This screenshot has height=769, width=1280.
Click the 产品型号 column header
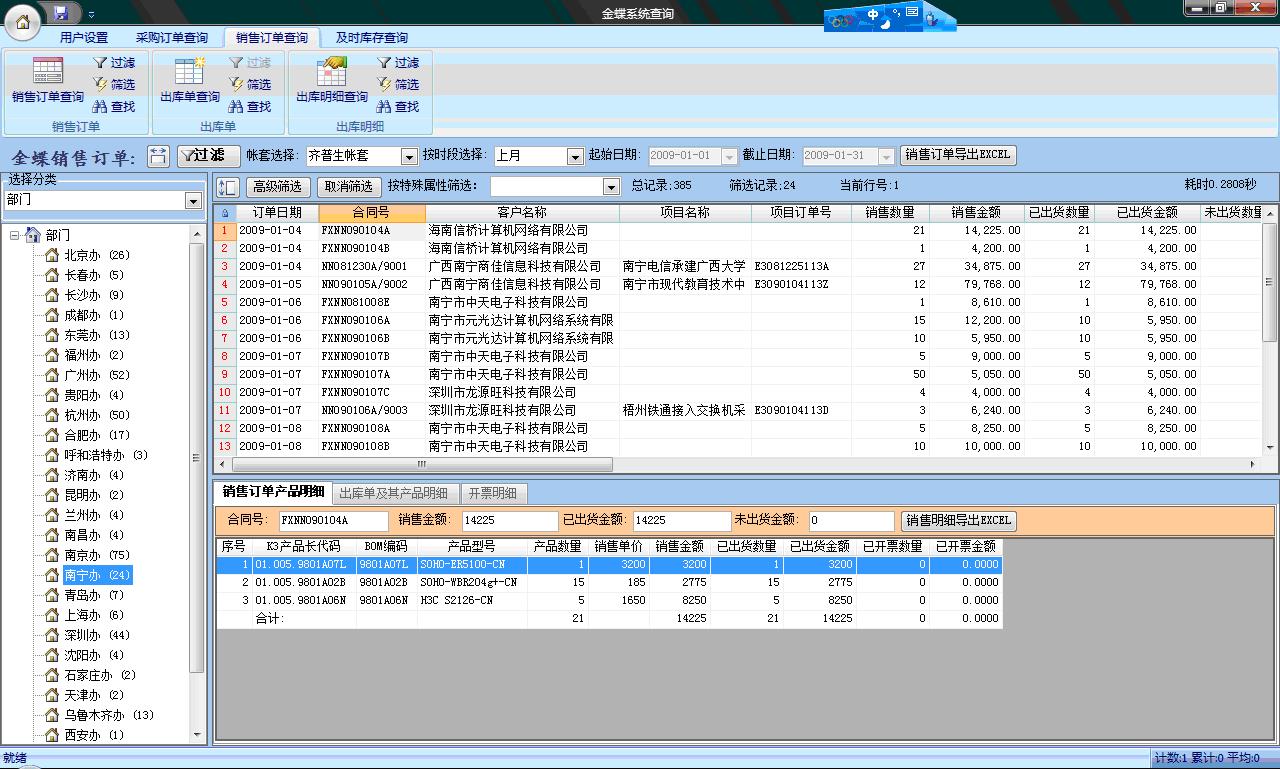(x=472, y=547)
